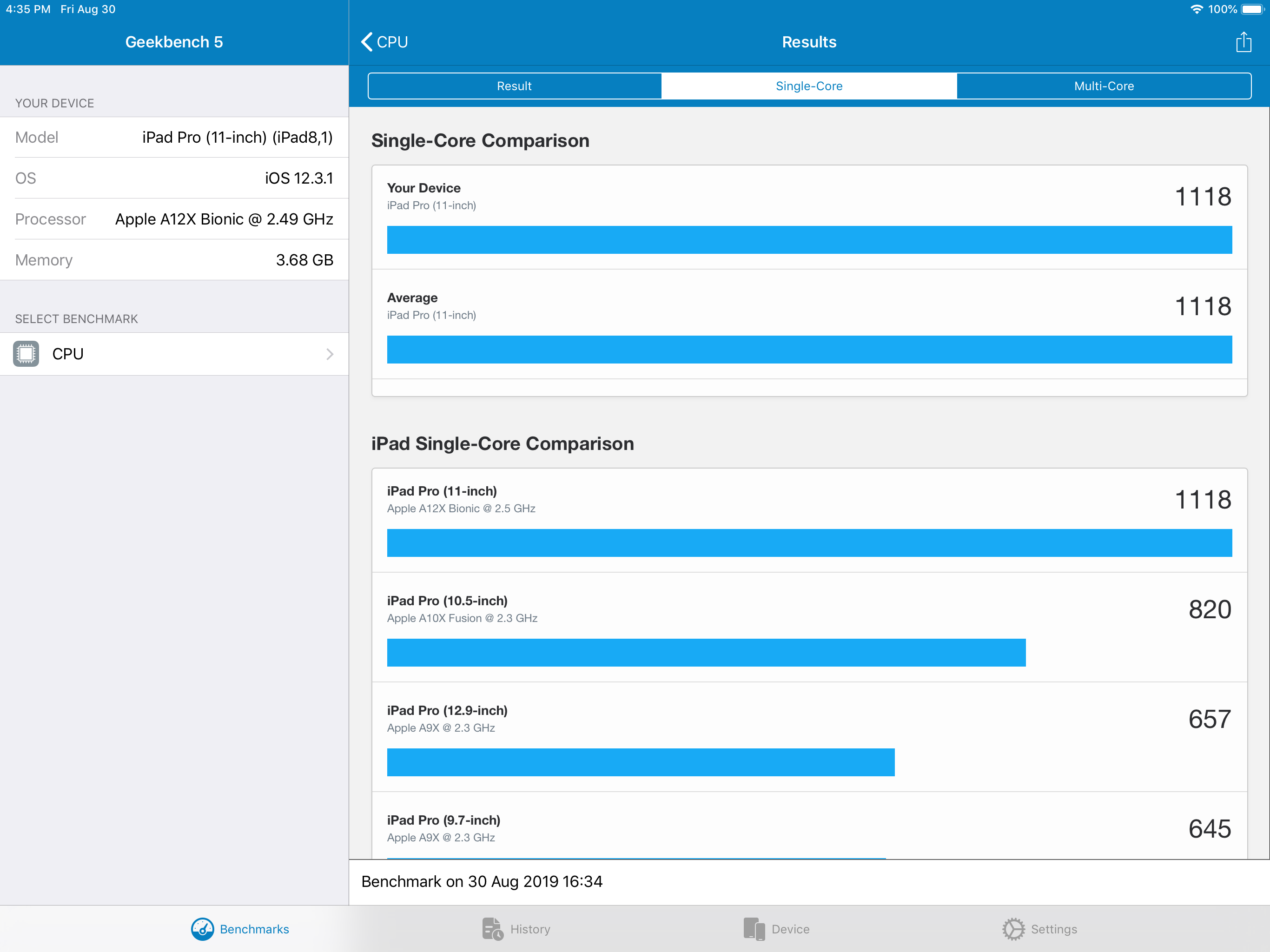Select the Single-Core segment
The height and width of the screenshot is (952, 1270).
(x=809, y=86)
